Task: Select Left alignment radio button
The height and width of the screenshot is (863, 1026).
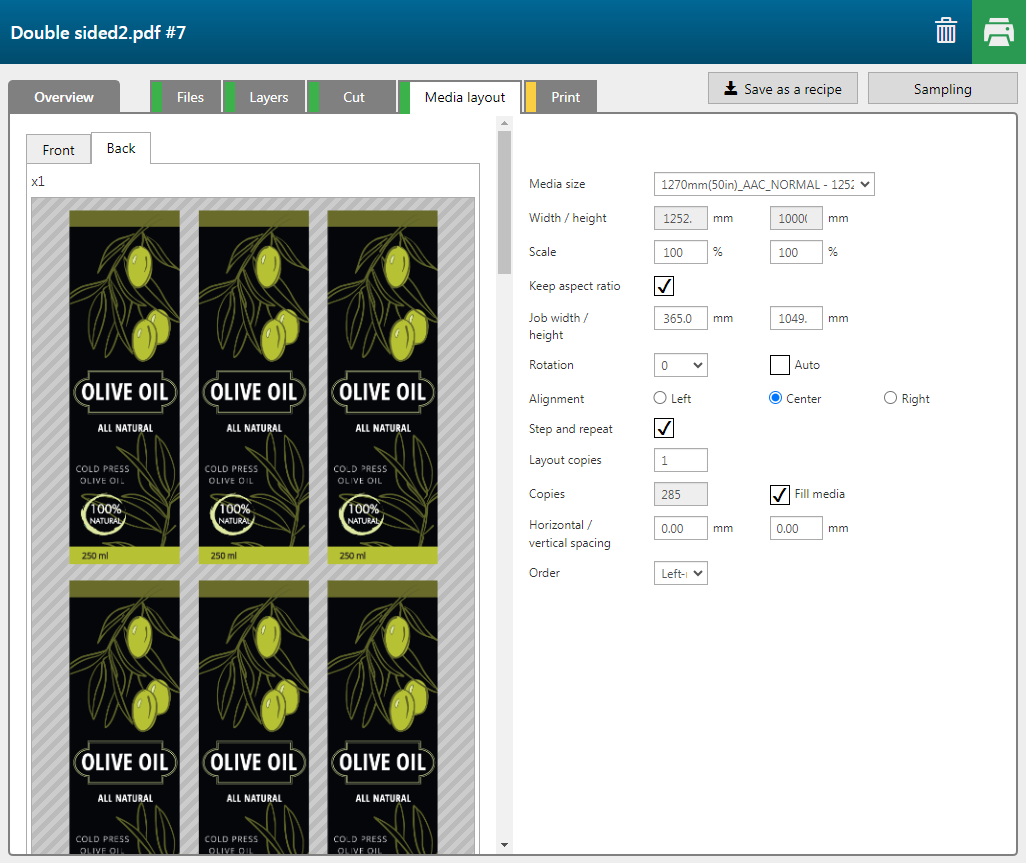Action: (660, 398)
